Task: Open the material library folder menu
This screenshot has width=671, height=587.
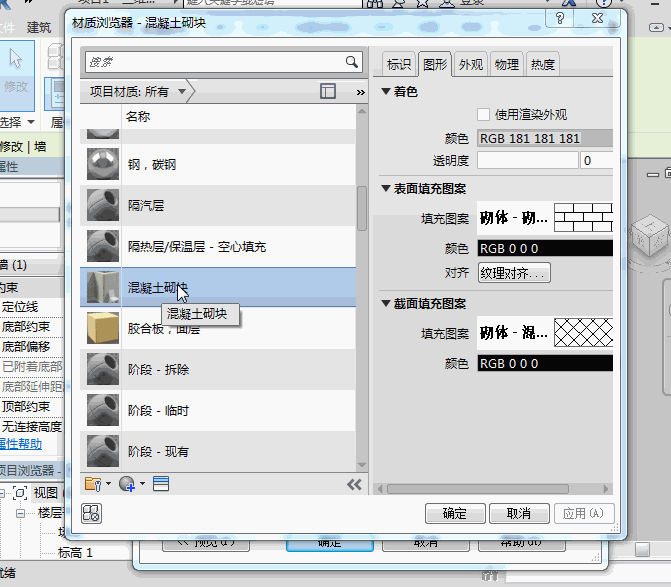Action: click(x=93, y=484)
